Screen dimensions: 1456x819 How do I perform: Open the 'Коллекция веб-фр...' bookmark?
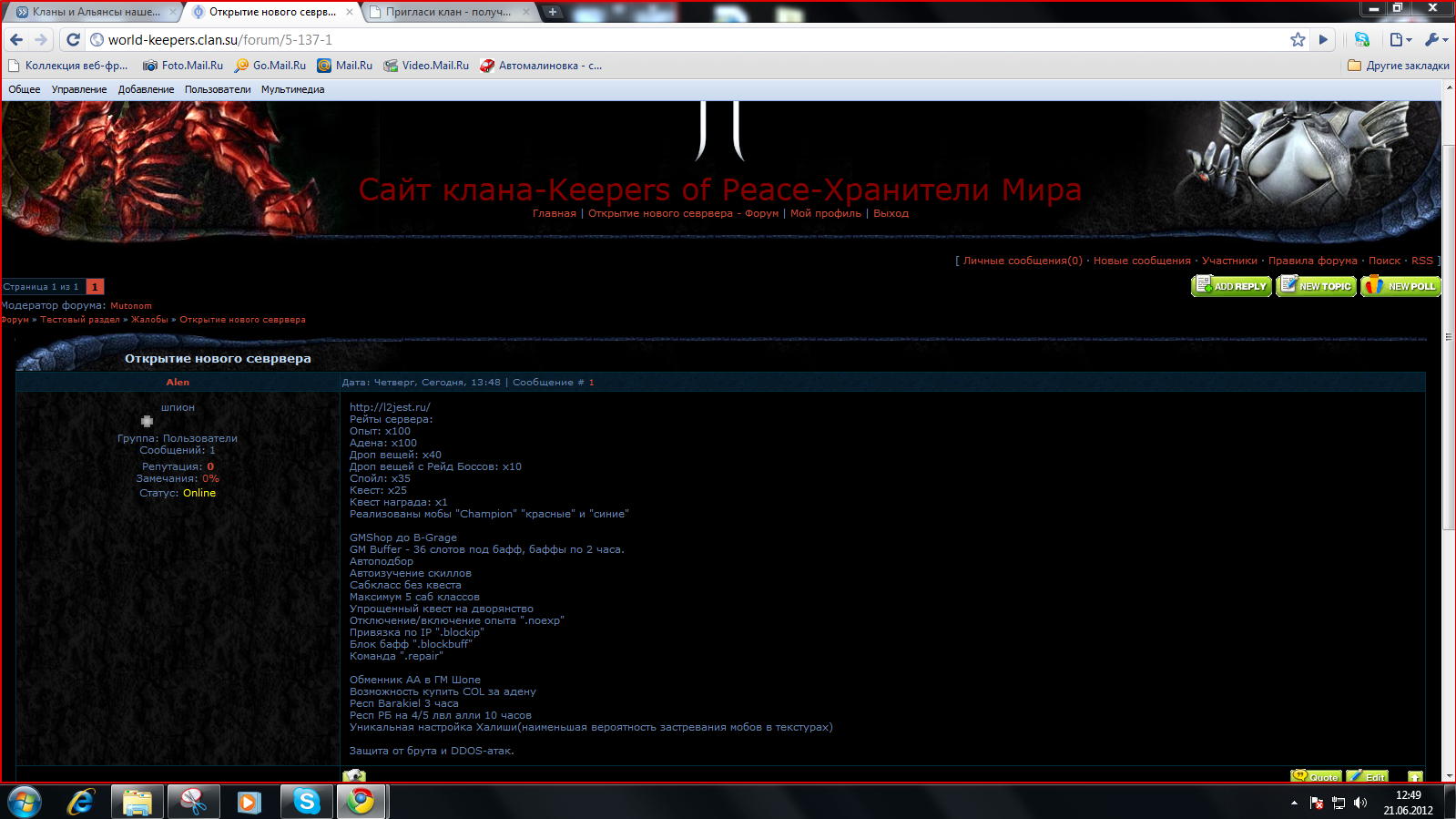68,66
